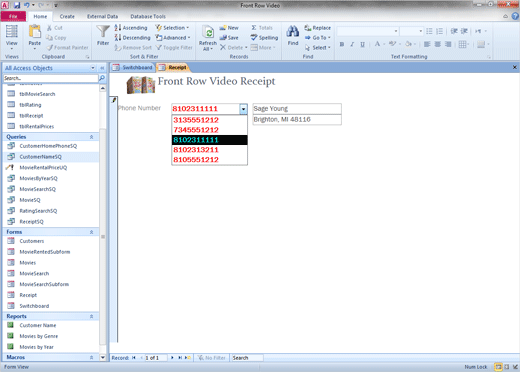The image size is (520, 372).
Task: Sort records Ascending
Action: click(131, 28)
